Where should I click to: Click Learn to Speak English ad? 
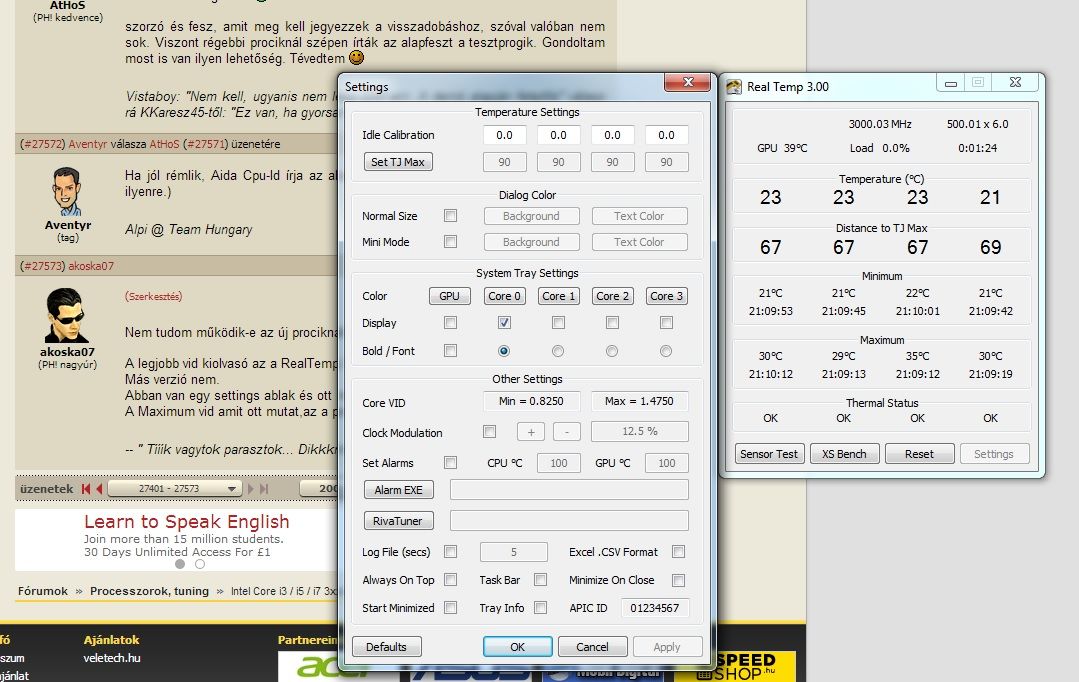point(186,522)
